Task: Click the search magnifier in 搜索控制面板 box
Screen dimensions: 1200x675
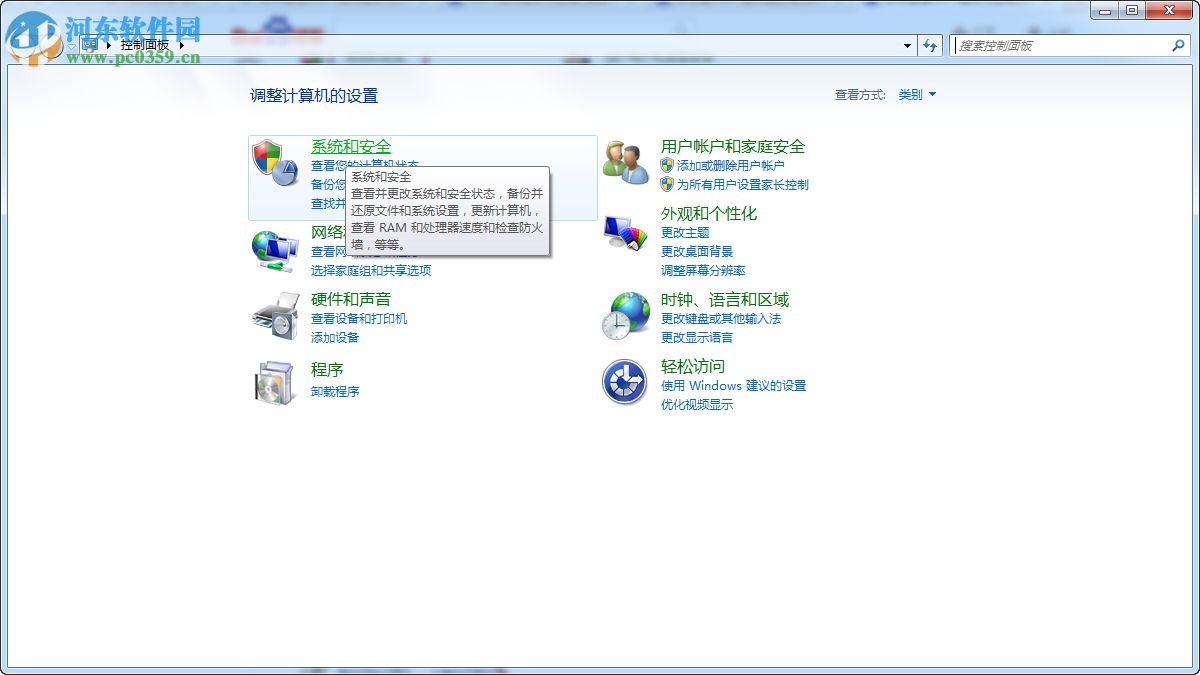Action: coord(1178,45)
